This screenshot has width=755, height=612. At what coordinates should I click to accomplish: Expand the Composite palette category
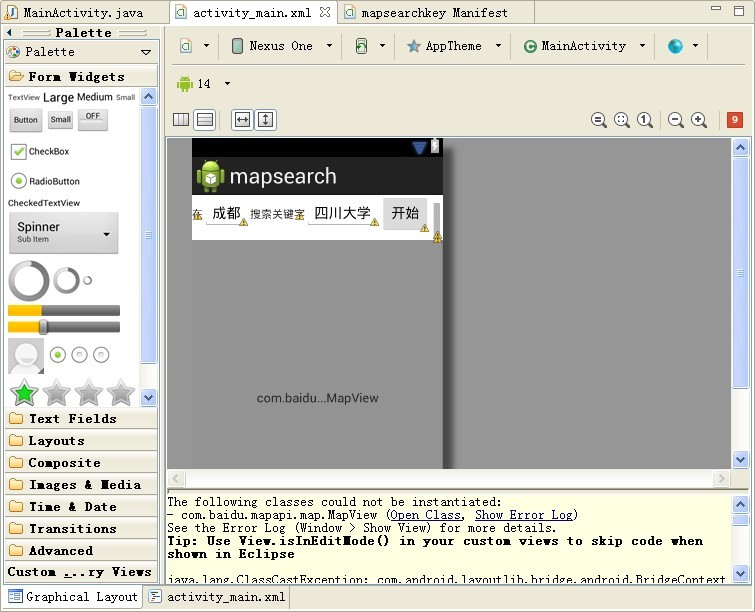pos(81,463)
